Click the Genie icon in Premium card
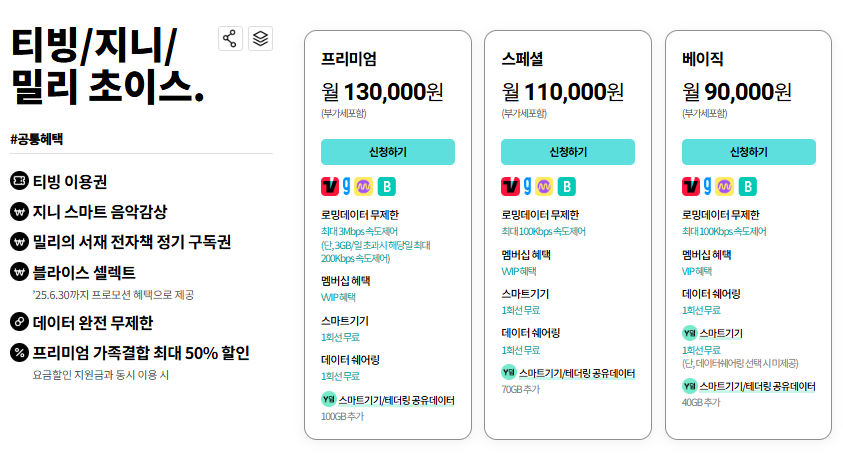The image size is (843, 463). 347,187
